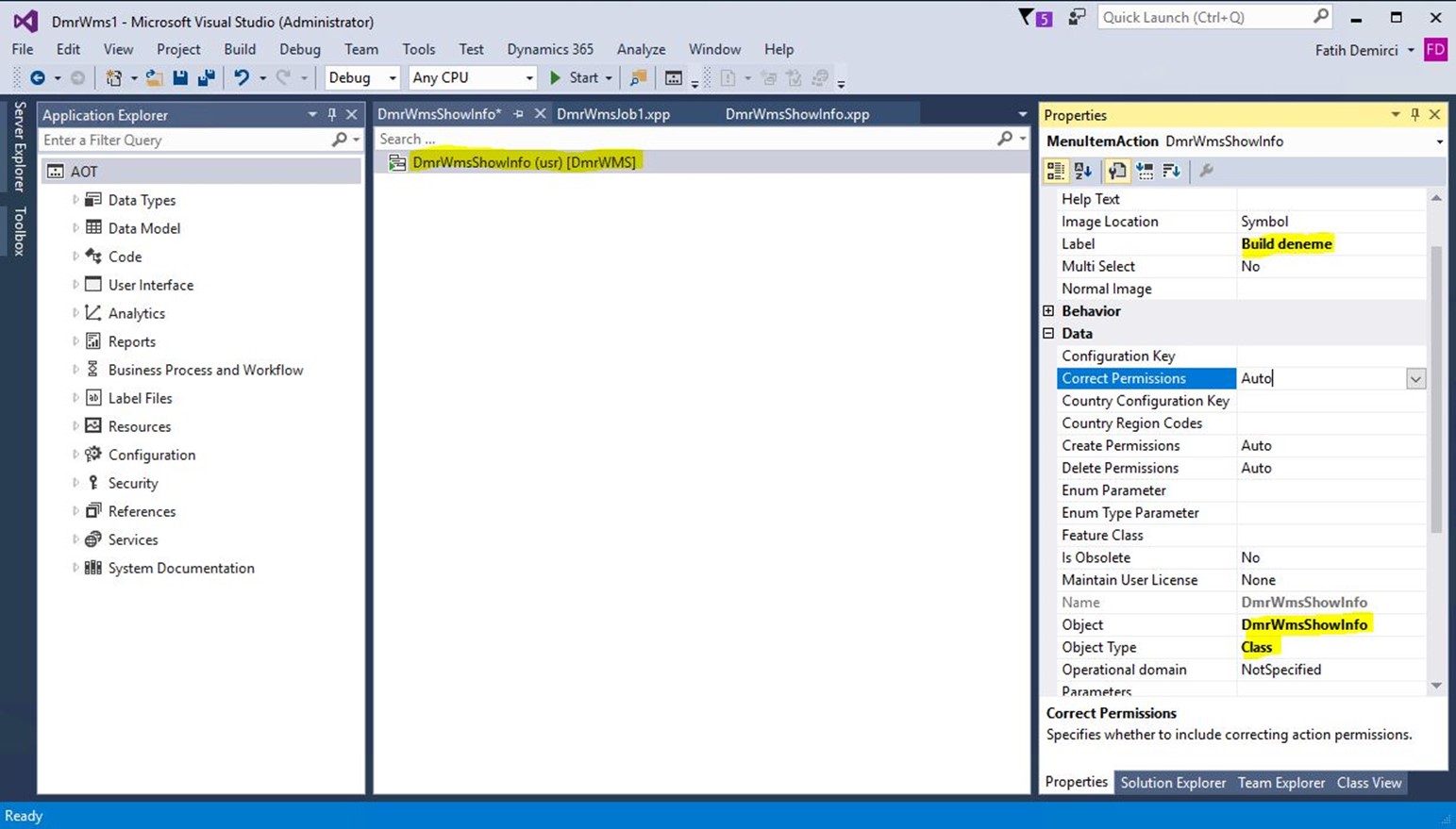This screenshot has height=829, width=1456.
Task: Expand the Data Model node
Action: (75, 228)
